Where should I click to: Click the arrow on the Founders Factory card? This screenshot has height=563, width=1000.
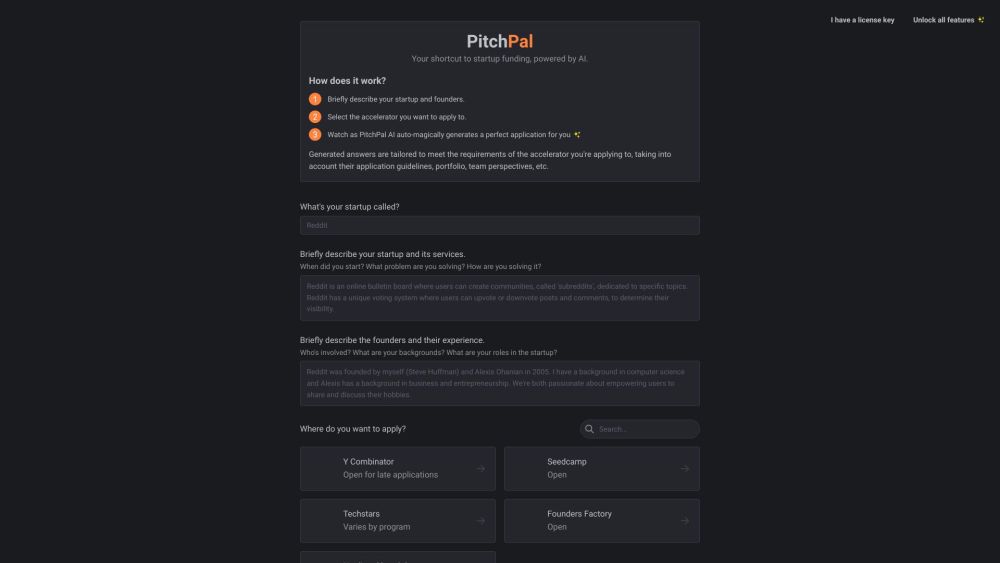[685, 520]
